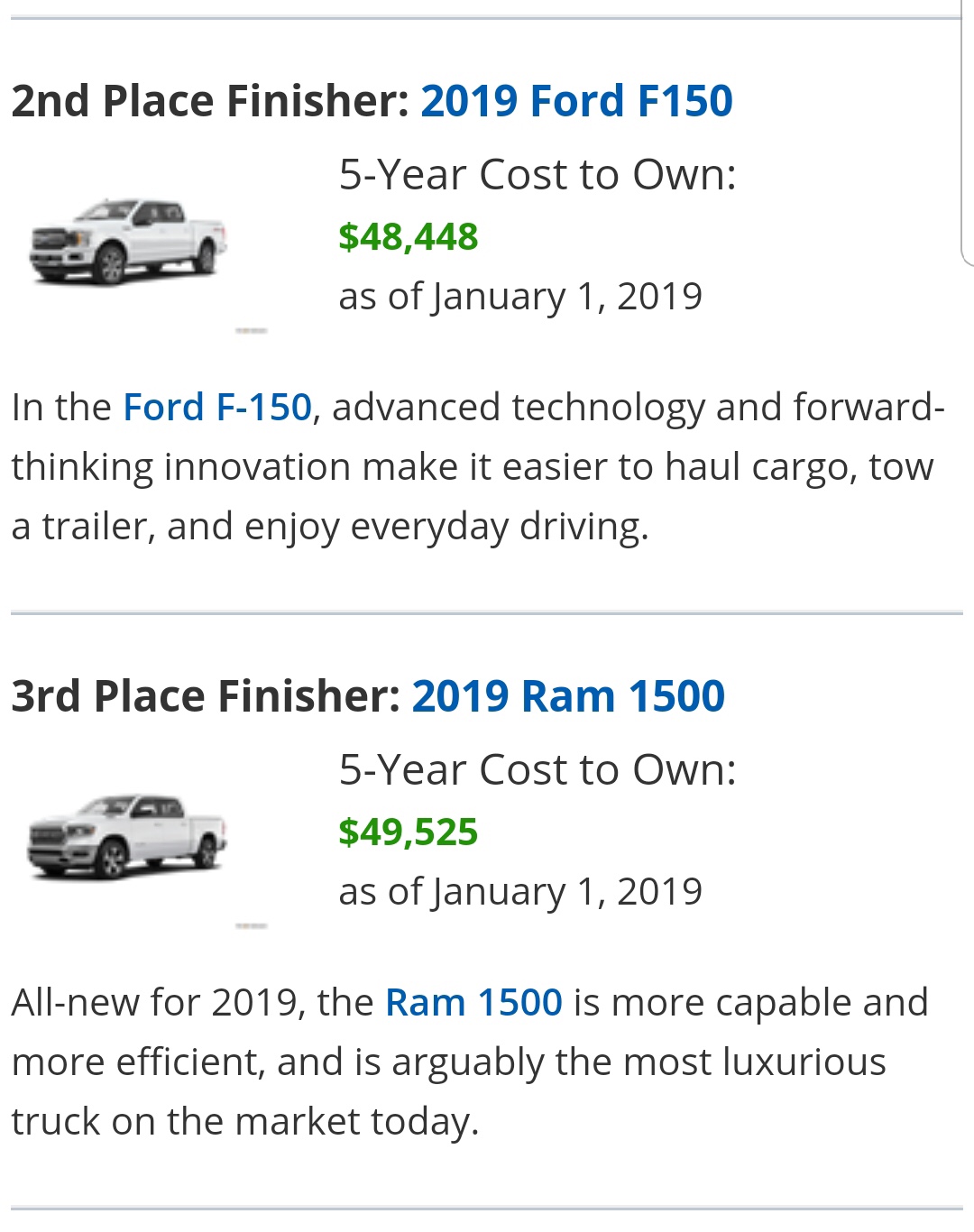This screenshot has height=1232, width=974.
Task: Open the 2019 Ram 1500 heading link
Action: tap(568, 695)
